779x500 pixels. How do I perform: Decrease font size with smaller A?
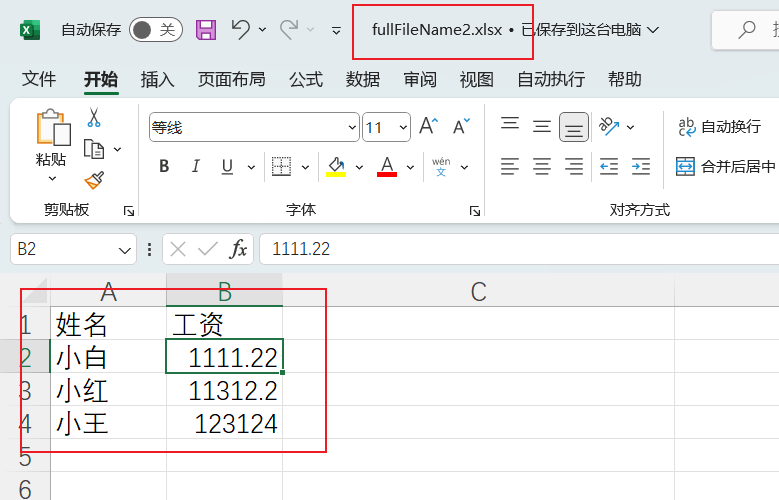pyautogui.click(x=461, y=126)
